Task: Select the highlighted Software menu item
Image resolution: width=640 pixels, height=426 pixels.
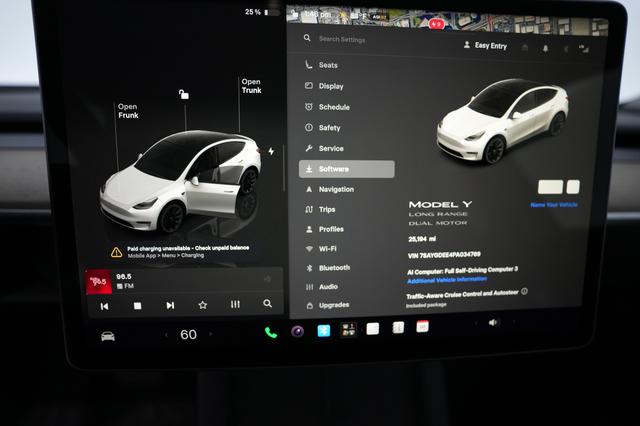Action: [347, 169]
